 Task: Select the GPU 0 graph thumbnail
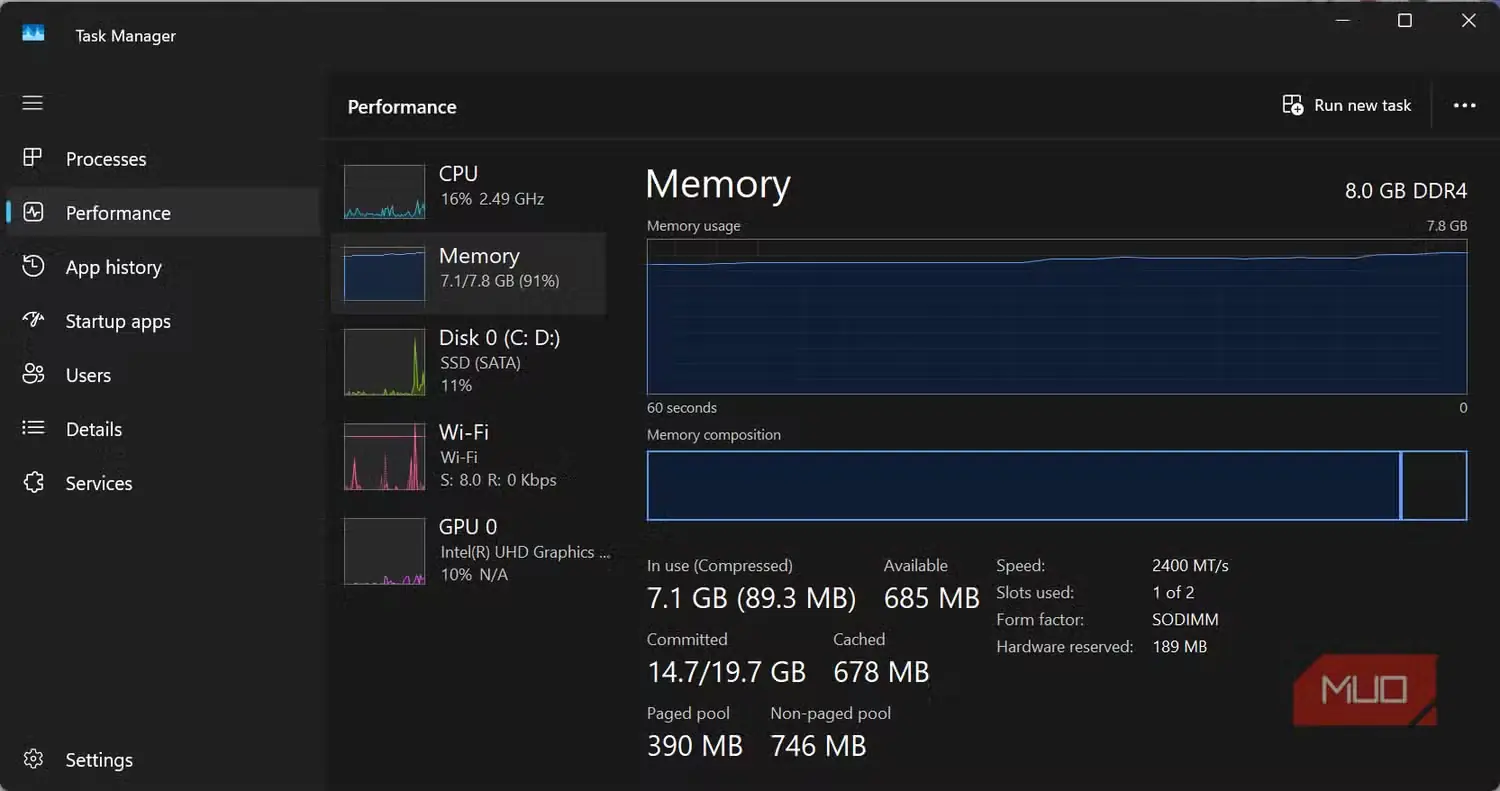click(385, 551)
